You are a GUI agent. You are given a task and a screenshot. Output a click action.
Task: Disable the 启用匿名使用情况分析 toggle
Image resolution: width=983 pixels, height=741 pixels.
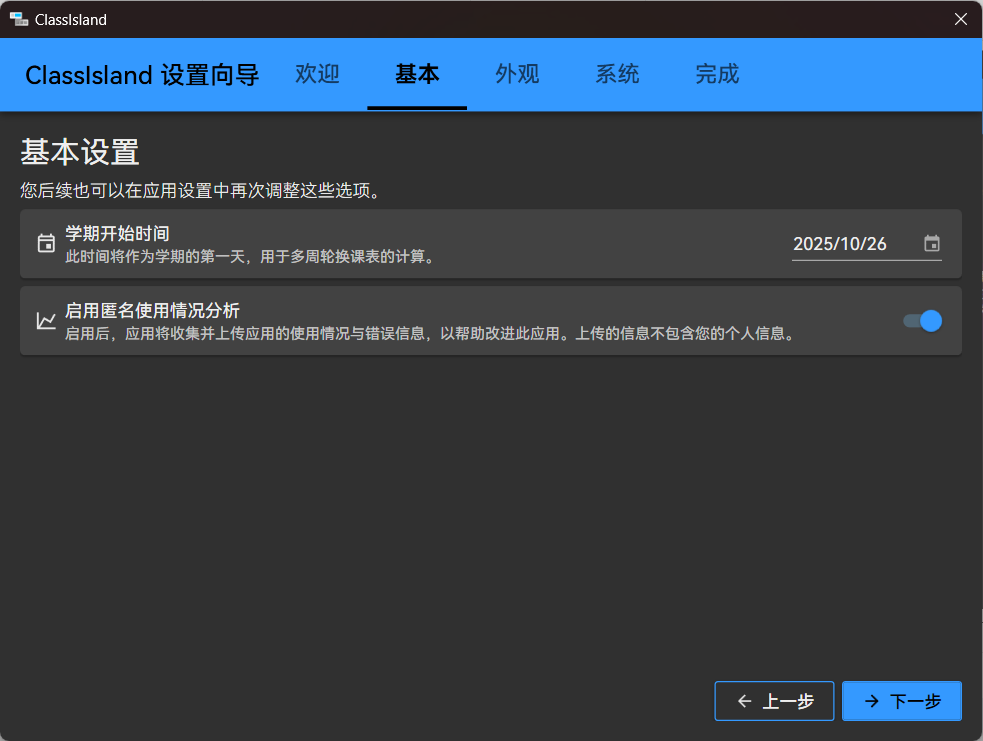click(x=922, y=321)
